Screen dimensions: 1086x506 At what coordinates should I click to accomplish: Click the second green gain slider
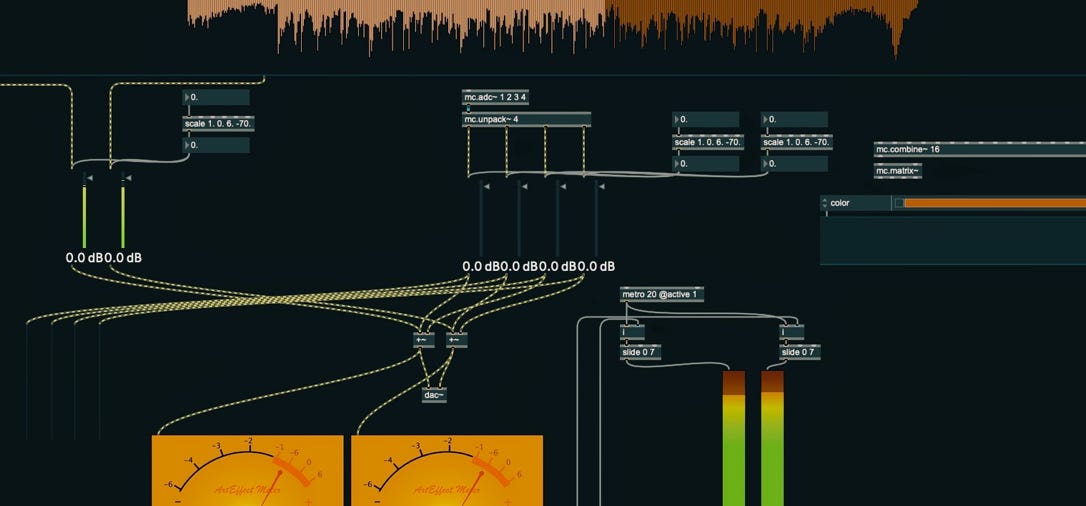(x=123, y=215)
